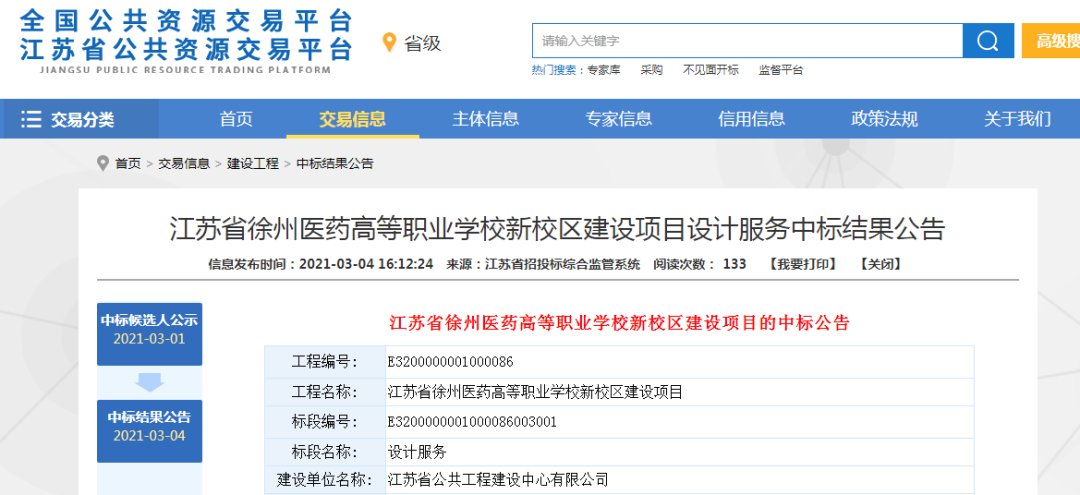Click 交易信息 in the breadcrumb
The height and width of the screenshot is (495, 1080).
coord(184,164)
